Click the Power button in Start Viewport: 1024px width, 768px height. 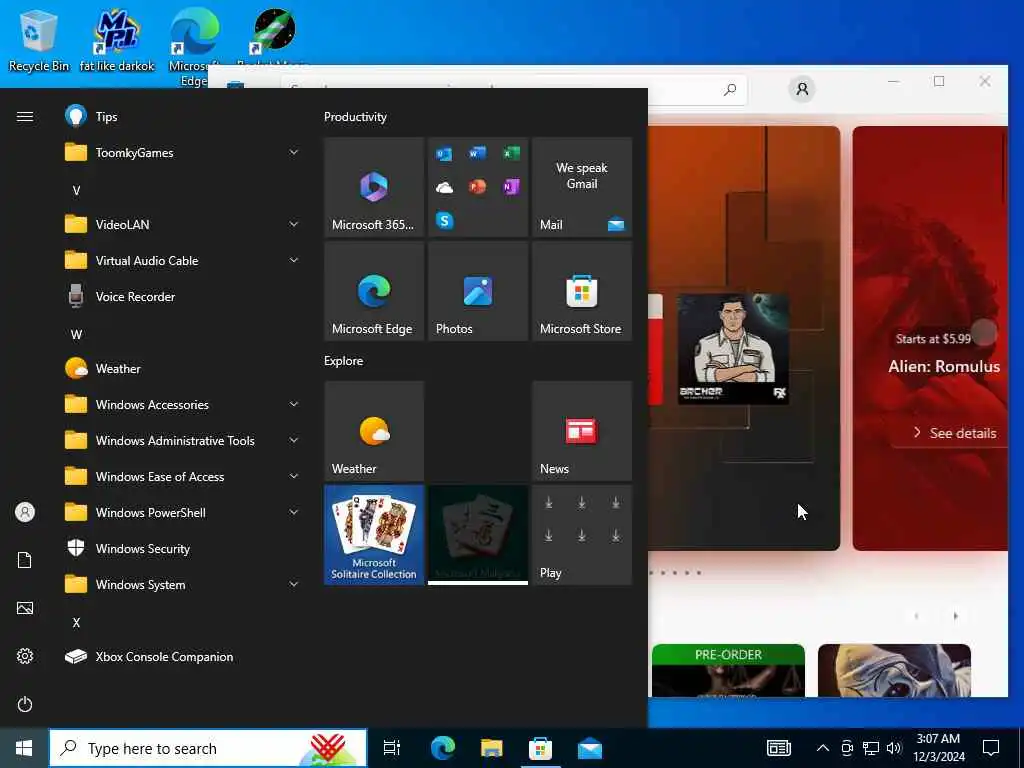tap(25, 704)
